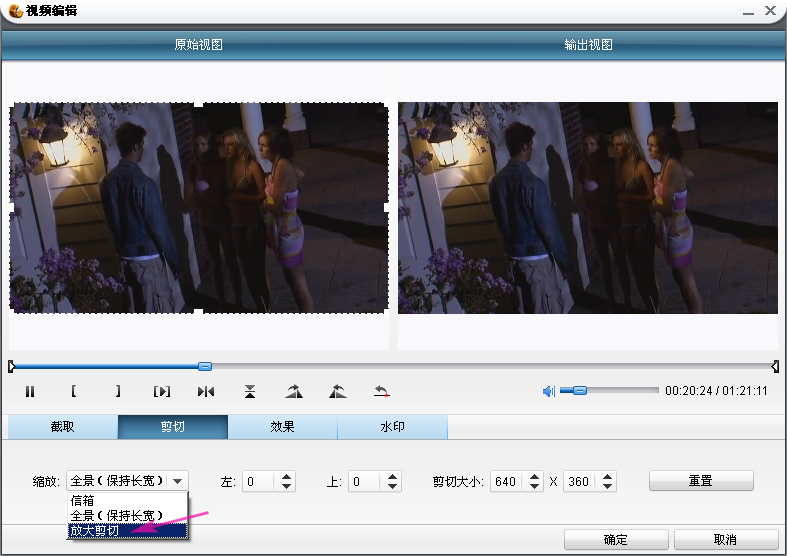Click the volume slider handle

tap(579, 390)
